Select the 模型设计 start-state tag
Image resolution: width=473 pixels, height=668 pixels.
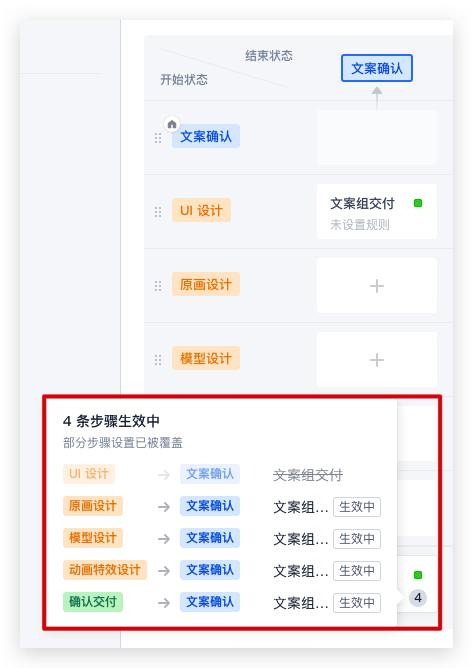(206, 358)
